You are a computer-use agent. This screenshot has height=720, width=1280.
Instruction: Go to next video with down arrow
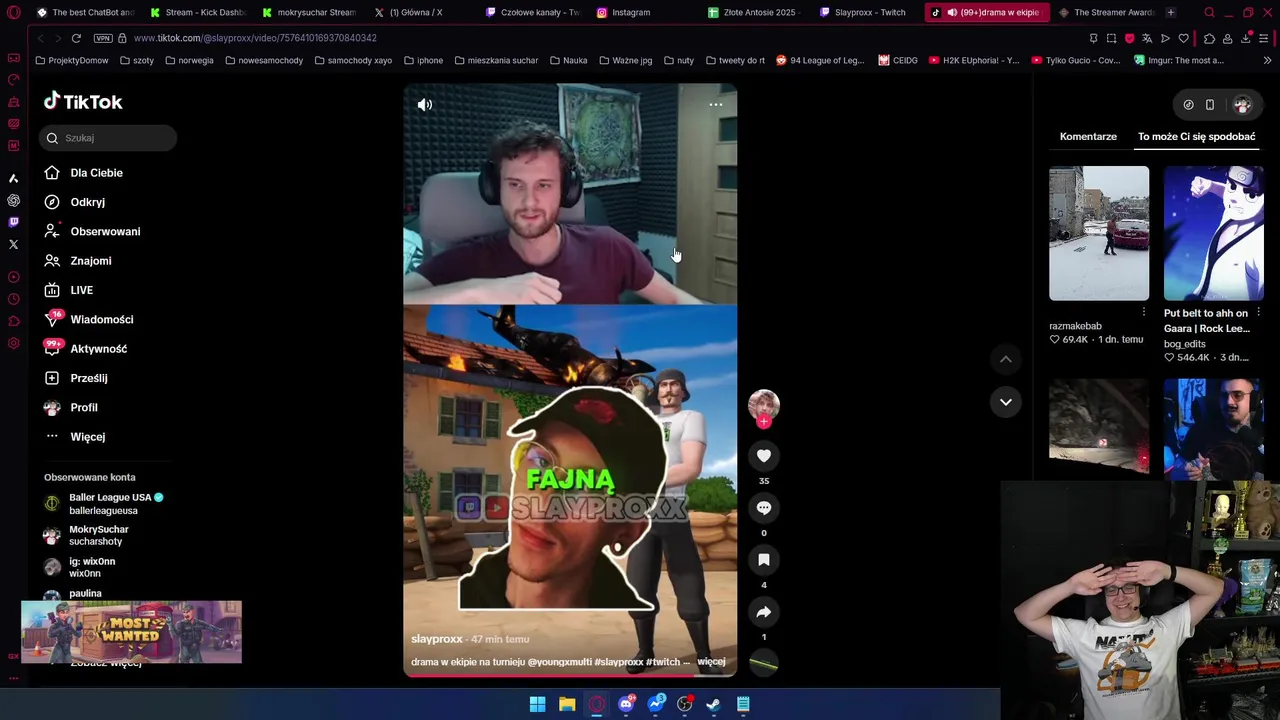pos(1006,402)
